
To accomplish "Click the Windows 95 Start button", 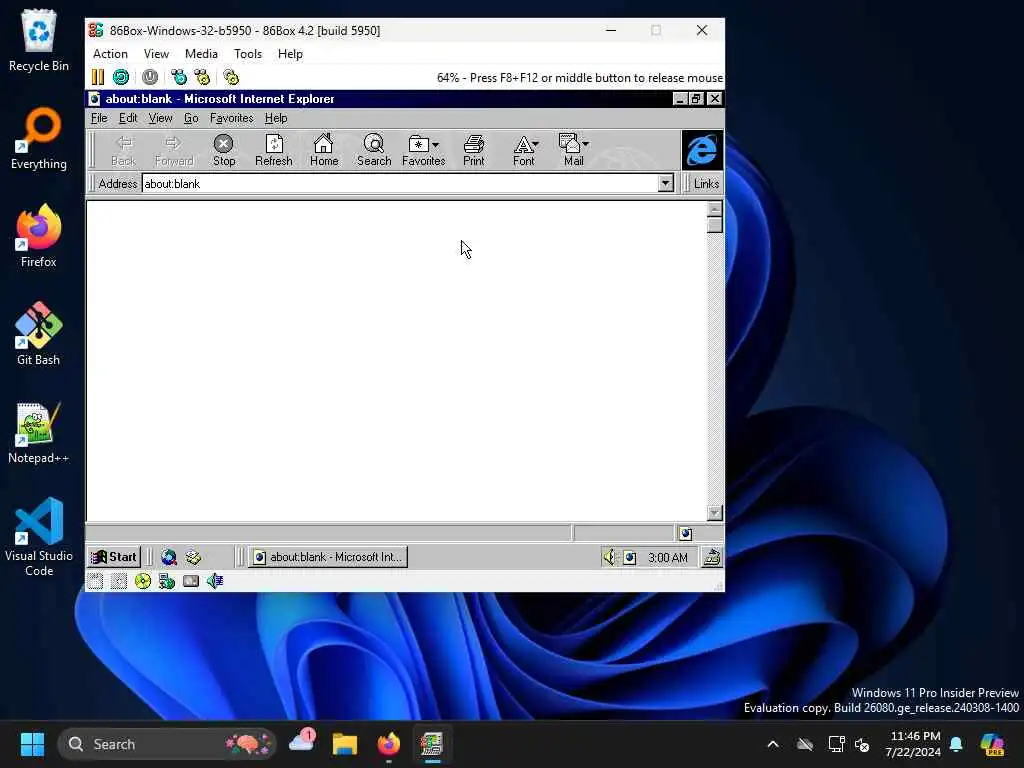I will point(114,557).
